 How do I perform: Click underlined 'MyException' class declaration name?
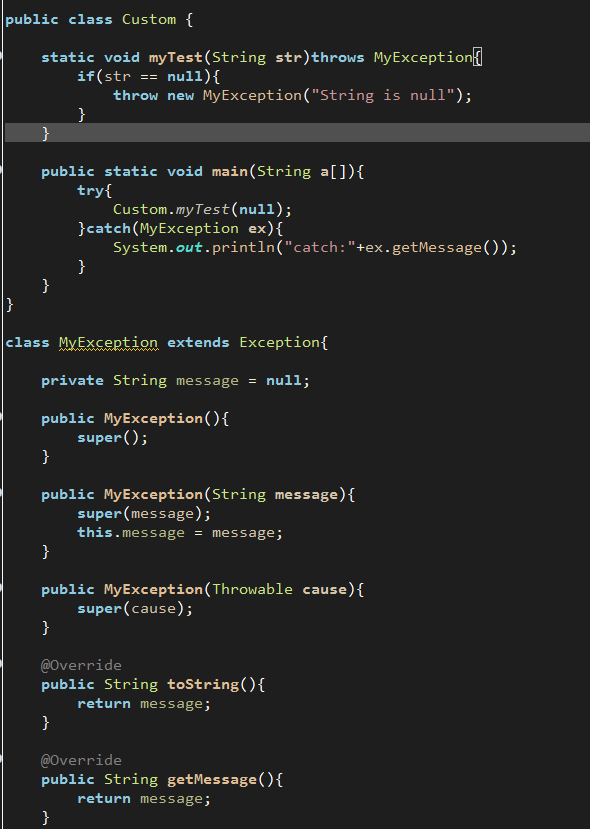click(108, 343)
